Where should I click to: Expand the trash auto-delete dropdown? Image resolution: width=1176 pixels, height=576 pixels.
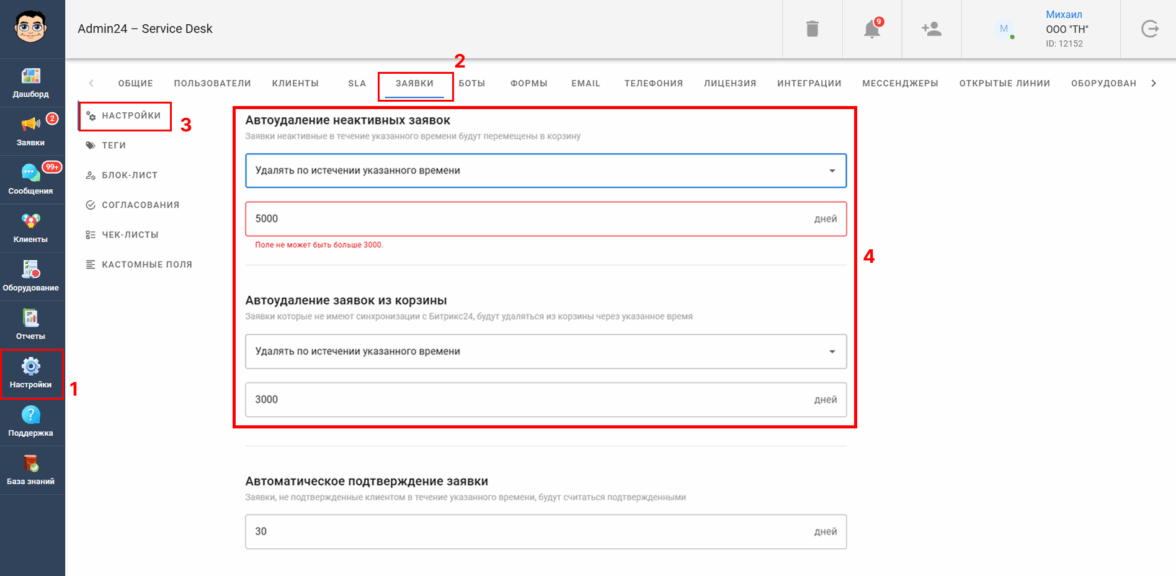[546, 351]
